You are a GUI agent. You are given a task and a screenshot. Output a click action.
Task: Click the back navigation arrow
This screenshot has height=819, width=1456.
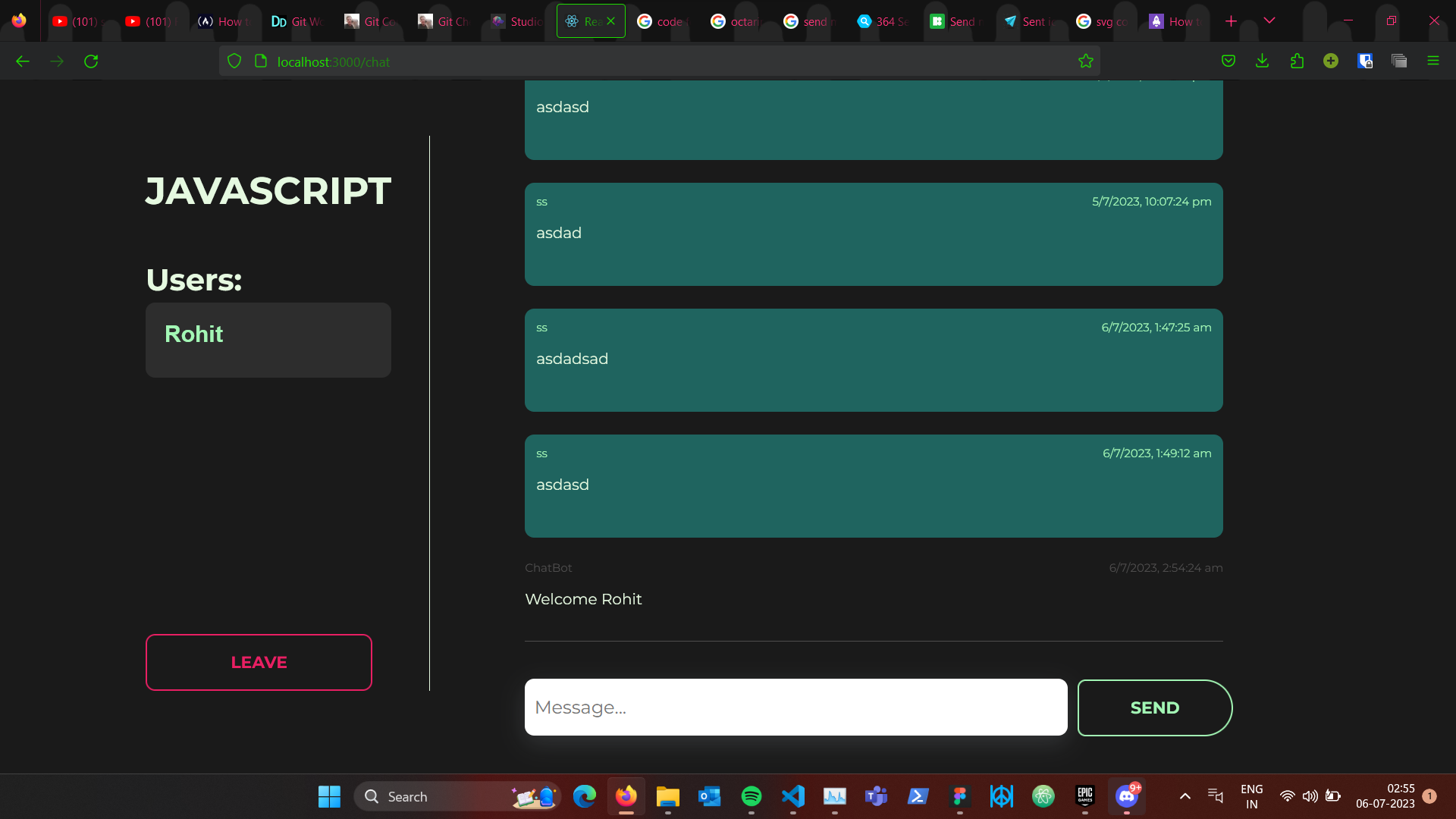(23, 61)
